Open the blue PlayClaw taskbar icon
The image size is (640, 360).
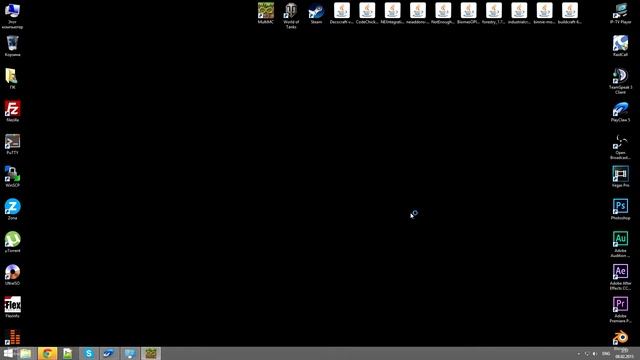click(x=109, y=353)
